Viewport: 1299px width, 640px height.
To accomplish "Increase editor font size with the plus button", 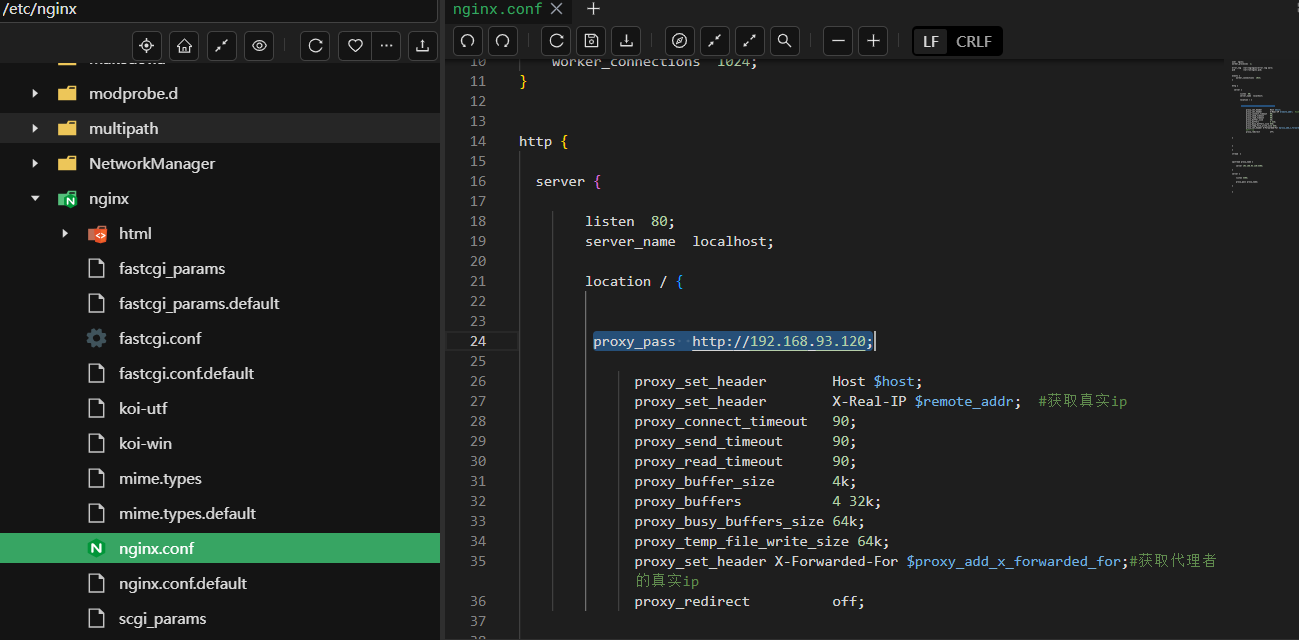I will pos(873,41).
